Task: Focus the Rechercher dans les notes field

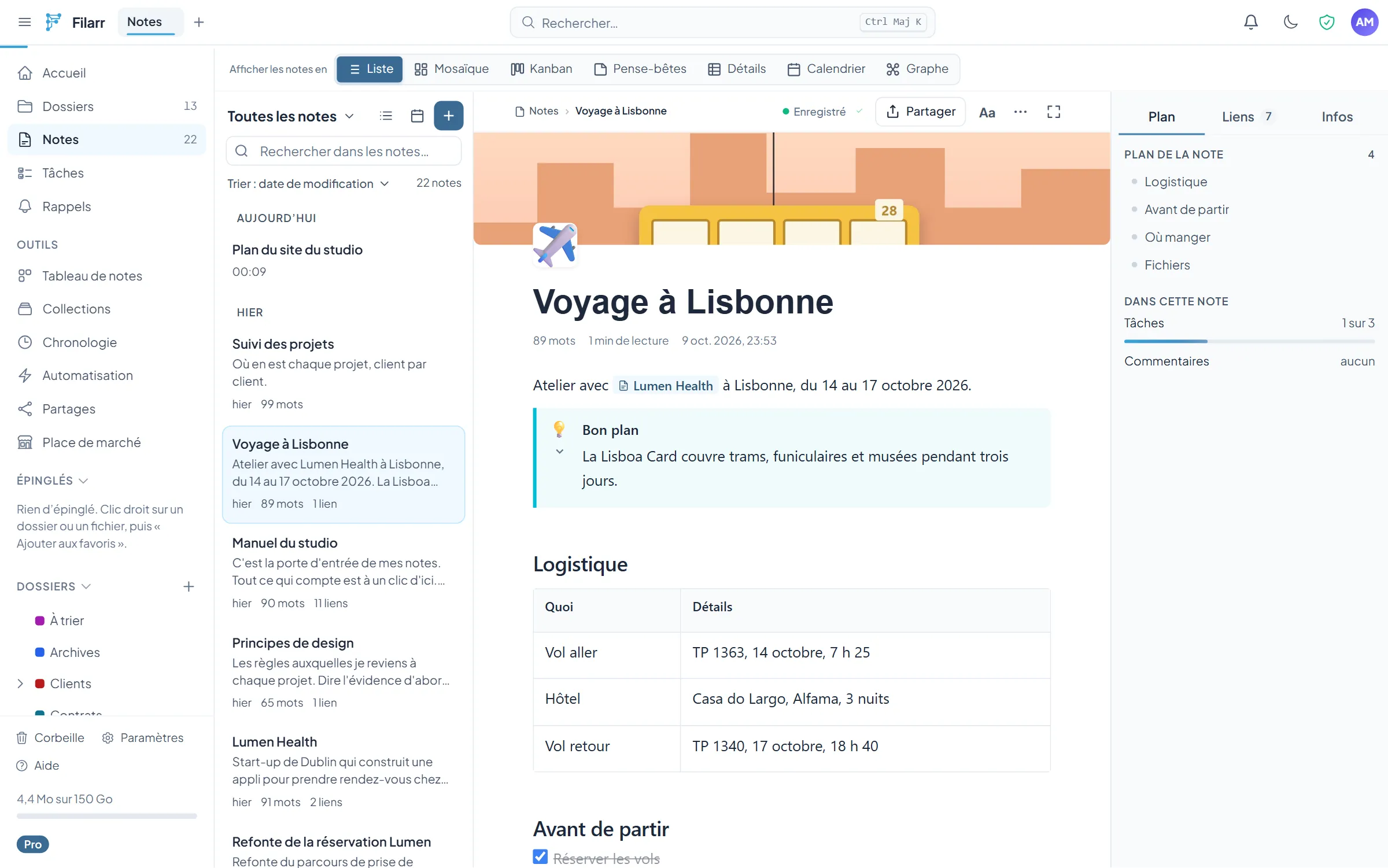Action: point(344,152)
